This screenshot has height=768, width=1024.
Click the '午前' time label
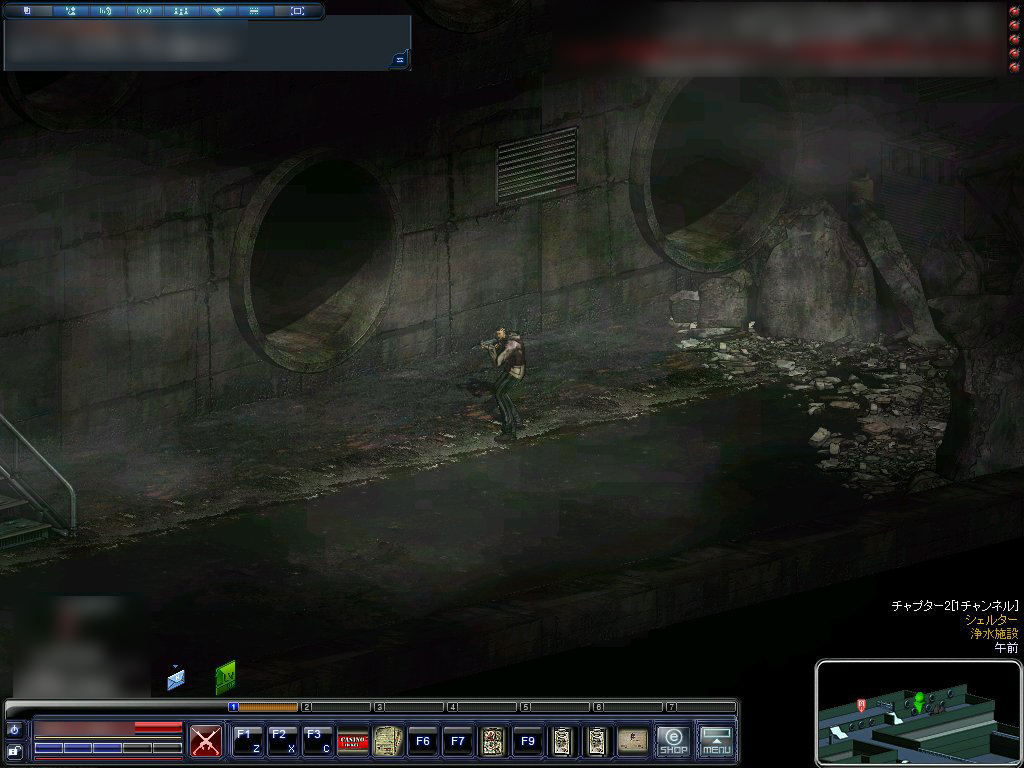pyautogui.click(x=1006, y=647)
